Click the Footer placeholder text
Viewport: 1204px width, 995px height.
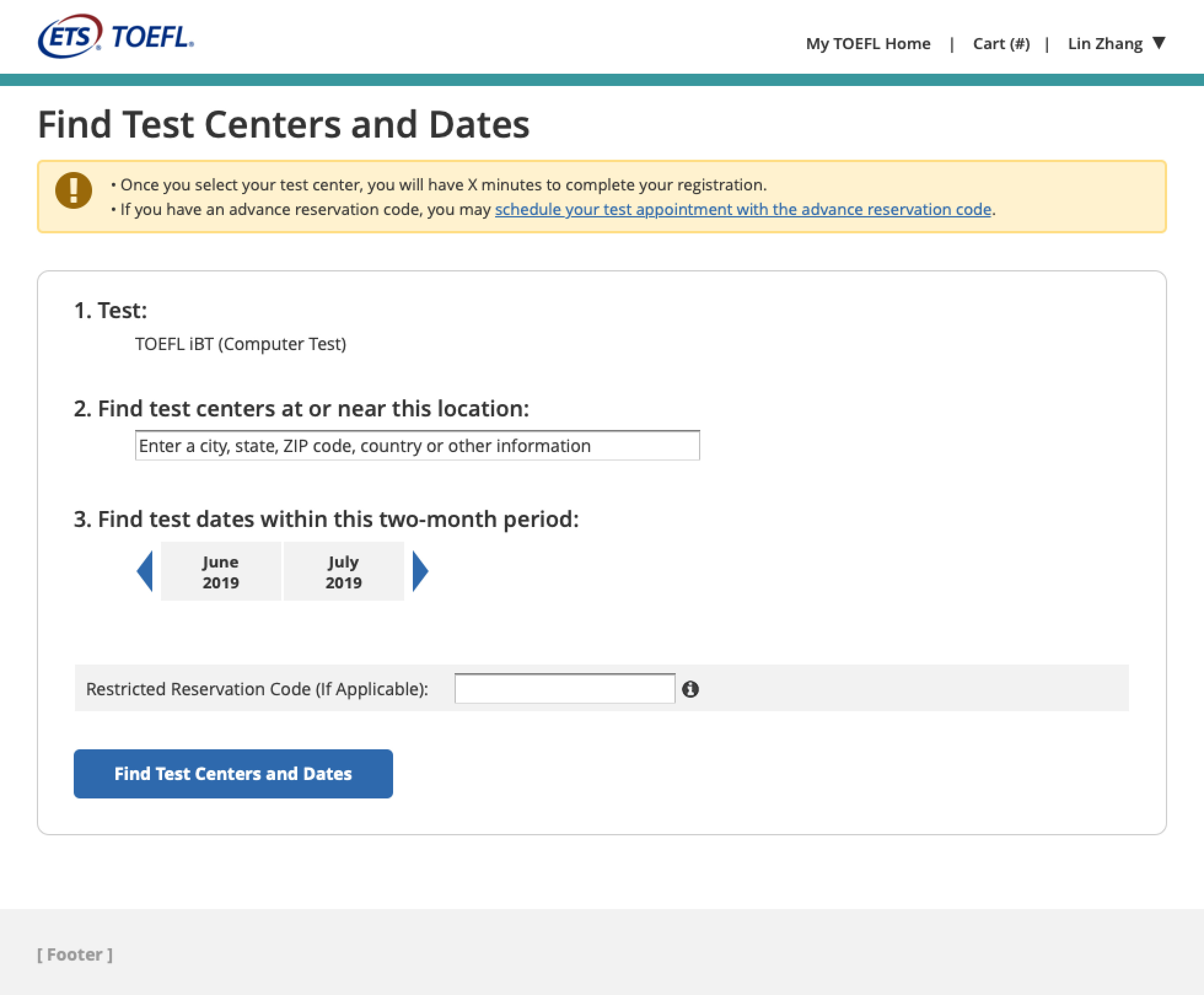[75, 954]
